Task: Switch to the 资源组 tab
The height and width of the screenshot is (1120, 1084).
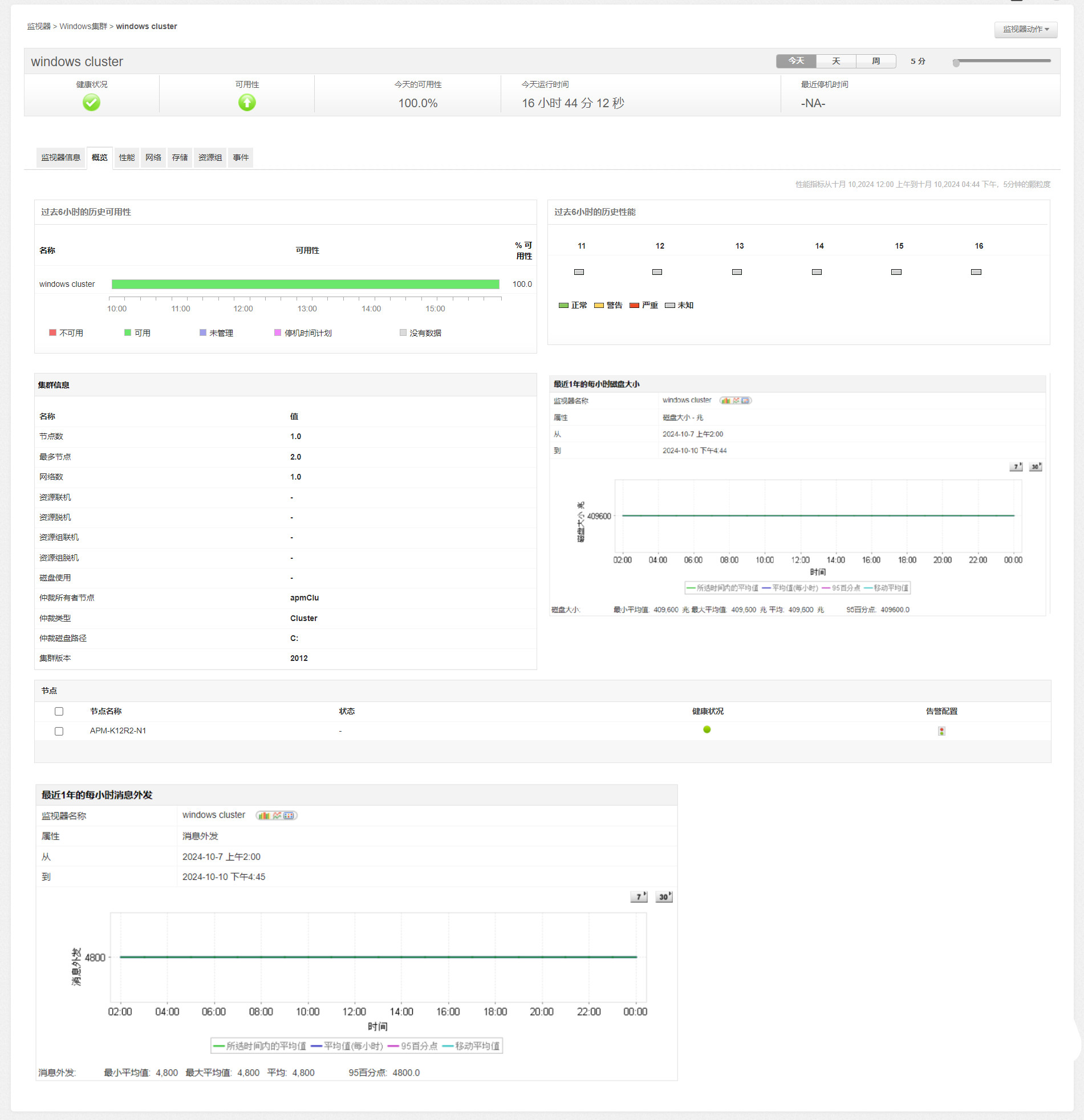Action: tap(210, 158)
